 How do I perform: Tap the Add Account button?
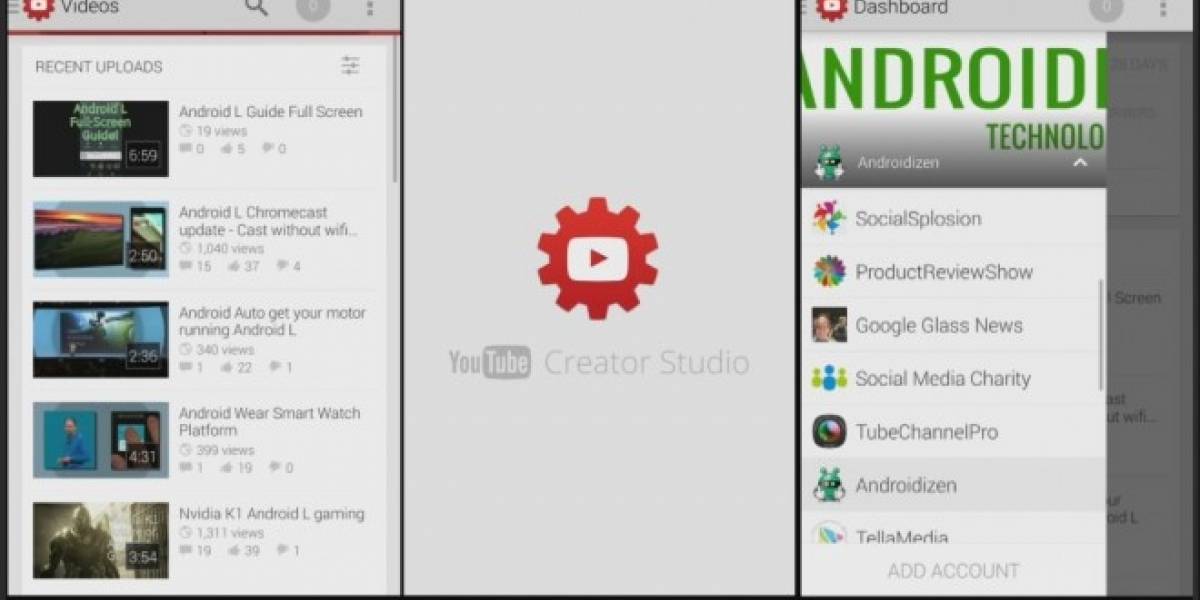point(953,571)
